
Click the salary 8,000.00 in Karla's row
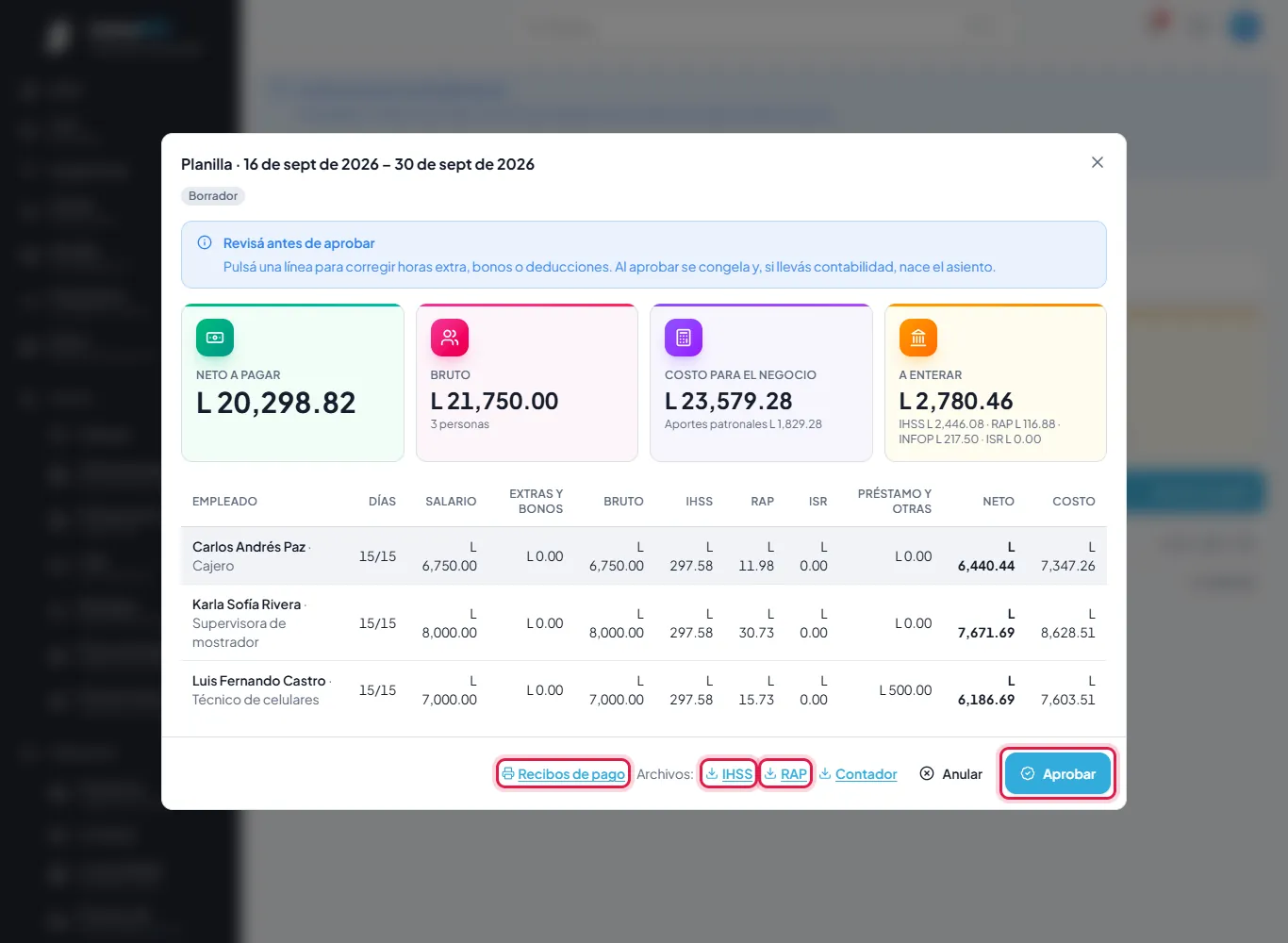tap(450, 623)
